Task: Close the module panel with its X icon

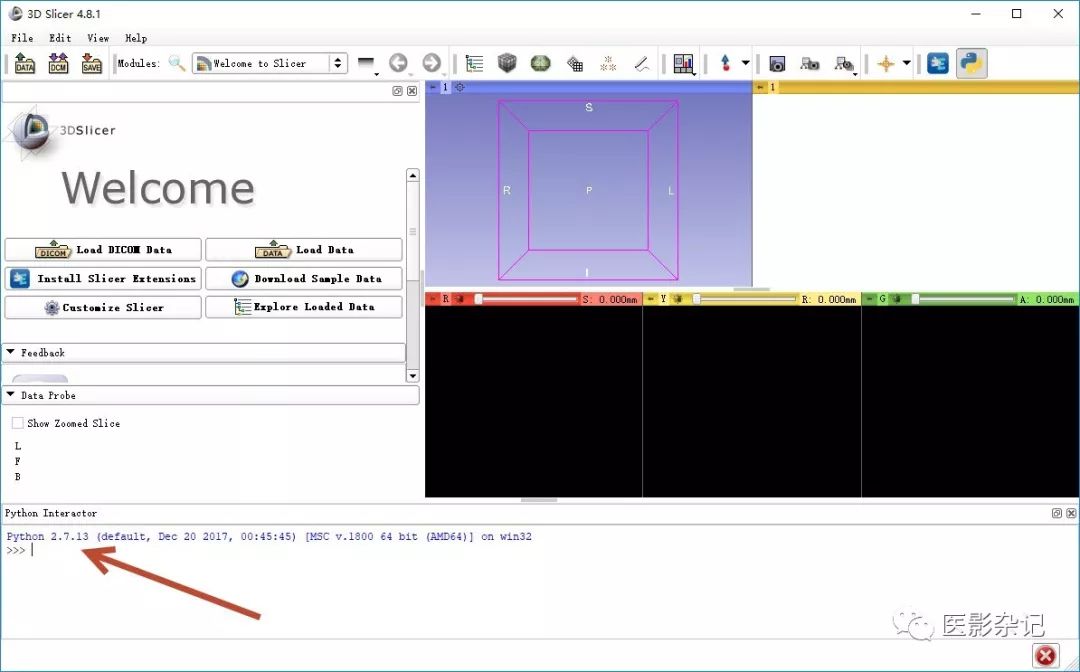Action: (x=412, y=91)
